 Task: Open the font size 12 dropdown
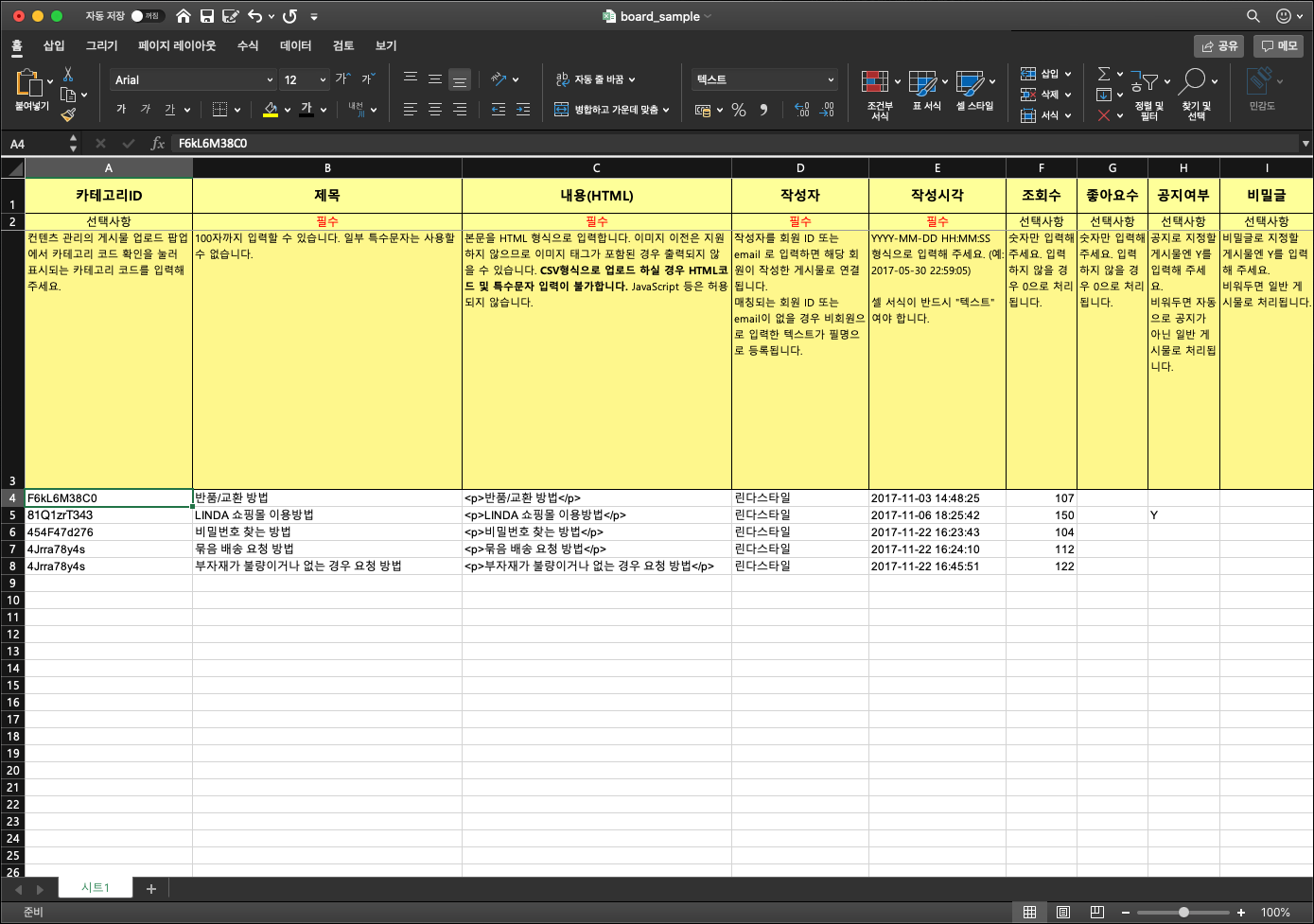click(323, 80)
